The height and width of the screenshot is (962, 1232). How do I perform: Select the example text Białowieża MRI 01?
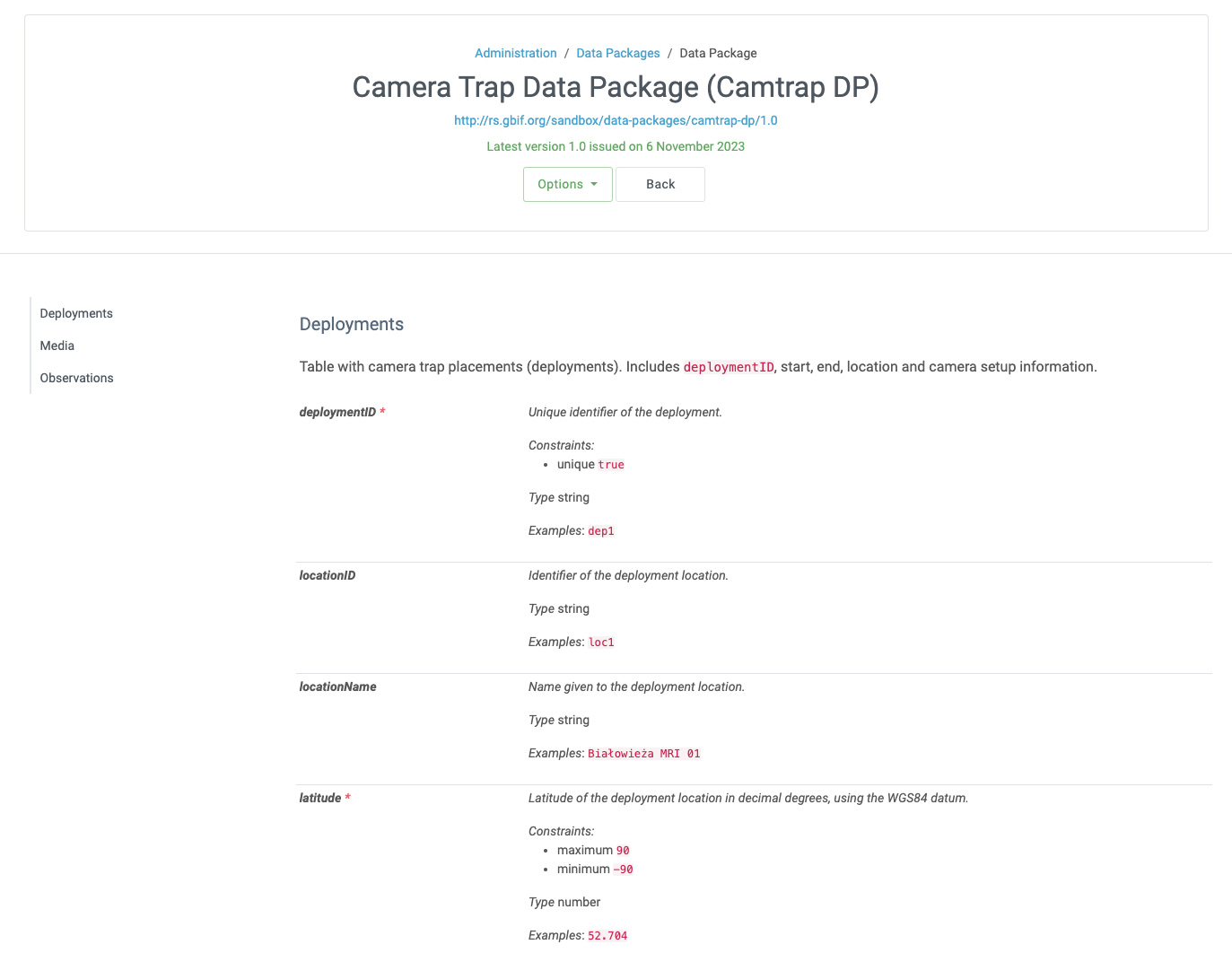(643, 753)
